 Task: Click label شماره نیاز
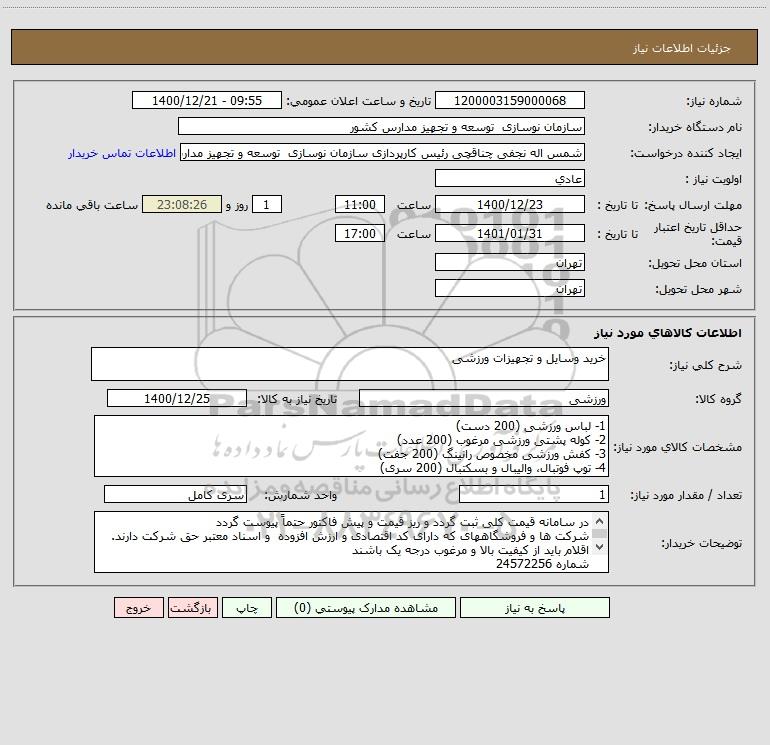(714, 101)
